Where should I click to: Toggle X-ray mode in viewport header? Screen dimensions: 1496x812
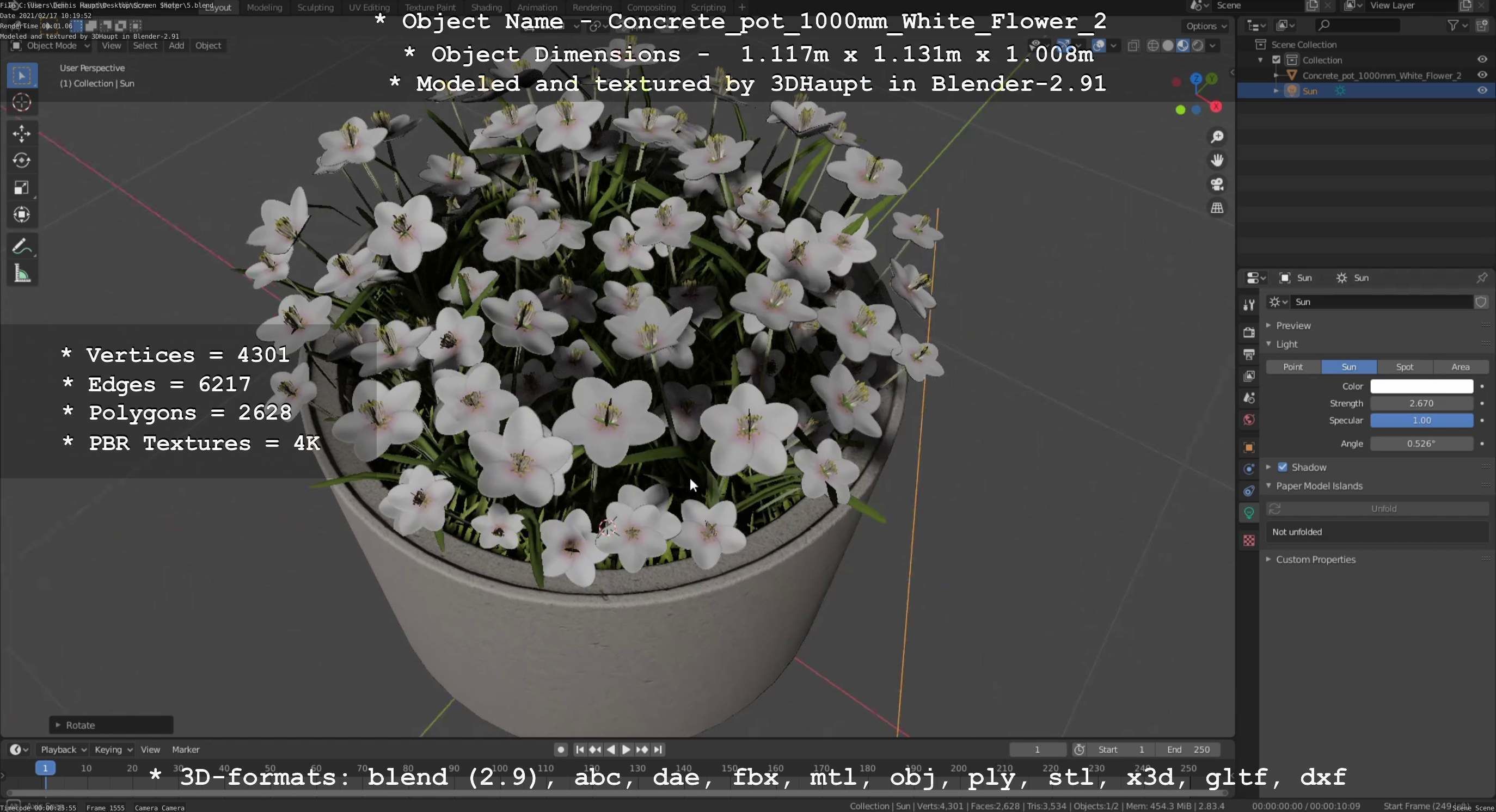tap(1133, 45)
